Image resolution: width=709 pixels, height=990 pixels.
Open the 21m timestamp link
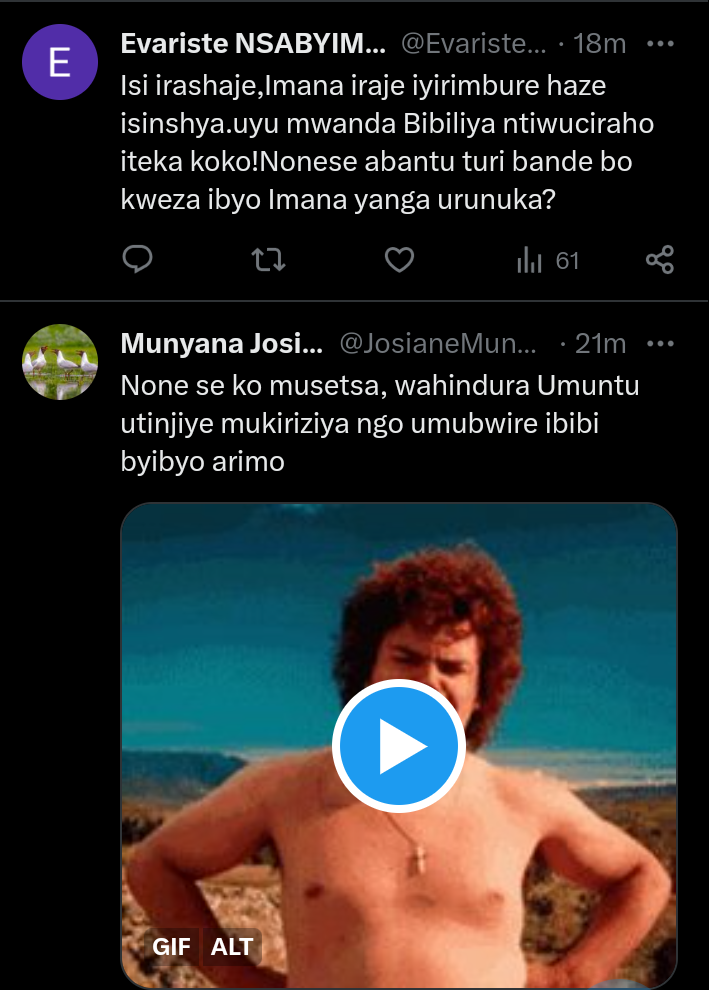pos(600,344)
